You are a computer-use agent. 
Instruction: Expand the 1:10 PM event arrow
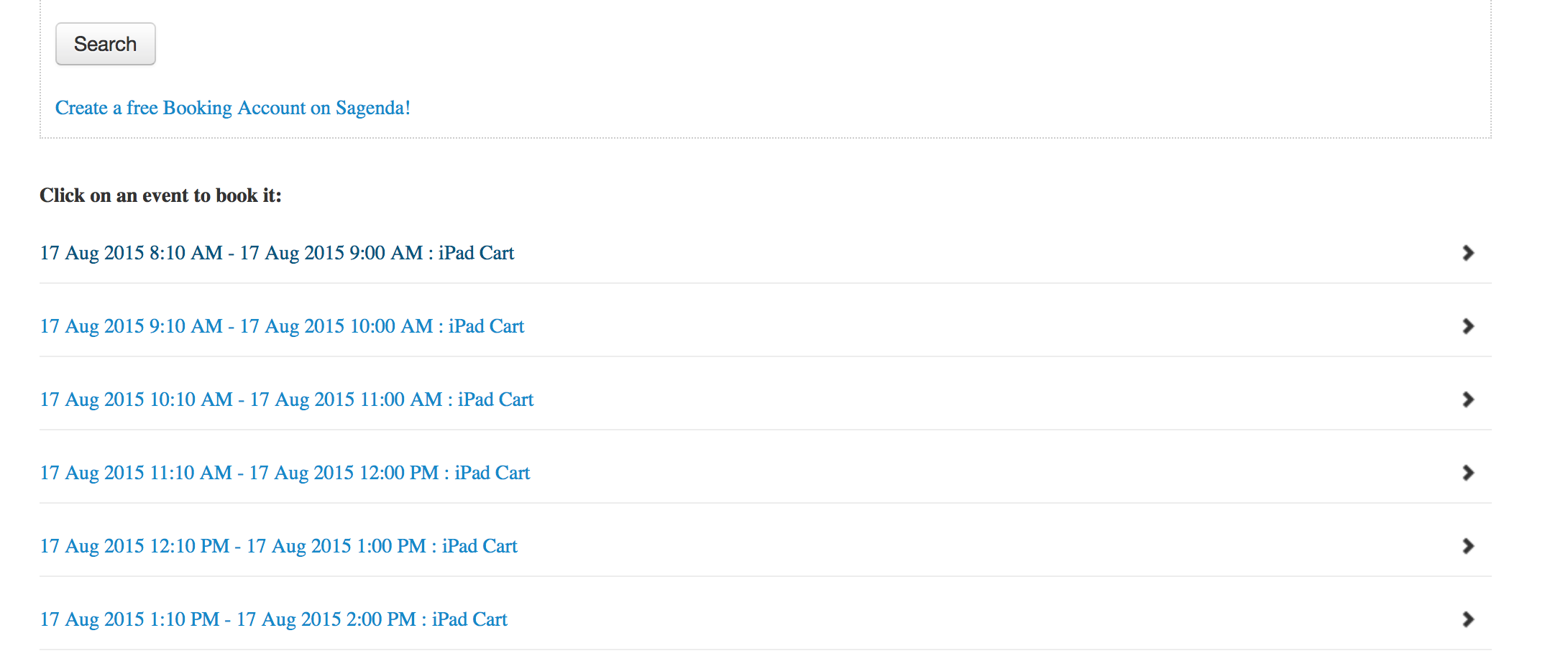(x=1468, y=619)
